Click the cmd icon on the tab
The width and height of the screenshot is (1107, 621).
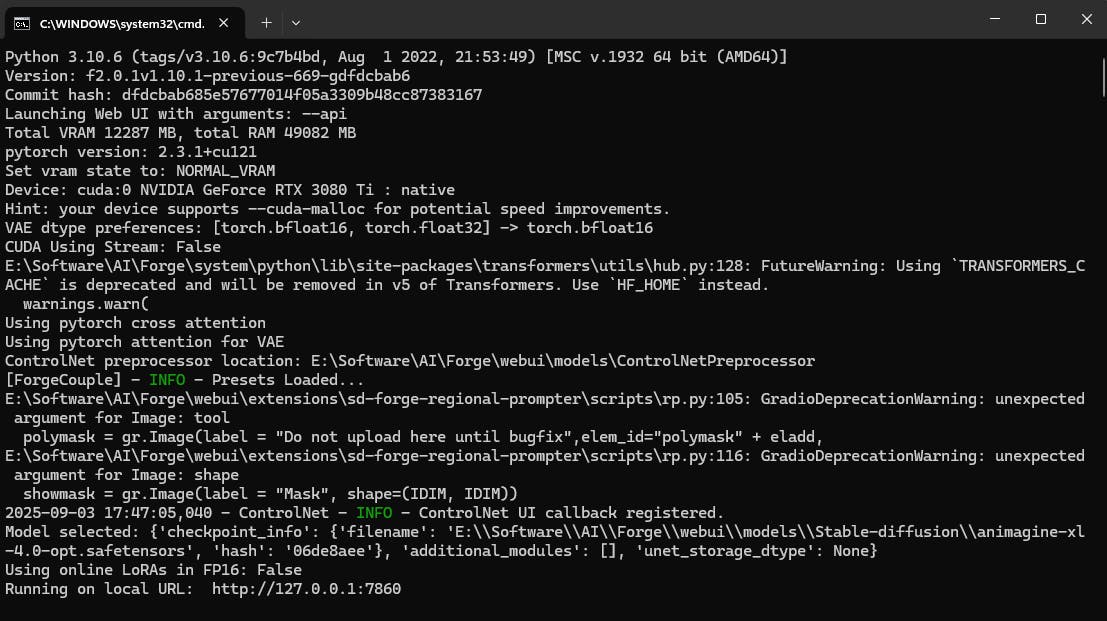(20, 21)
